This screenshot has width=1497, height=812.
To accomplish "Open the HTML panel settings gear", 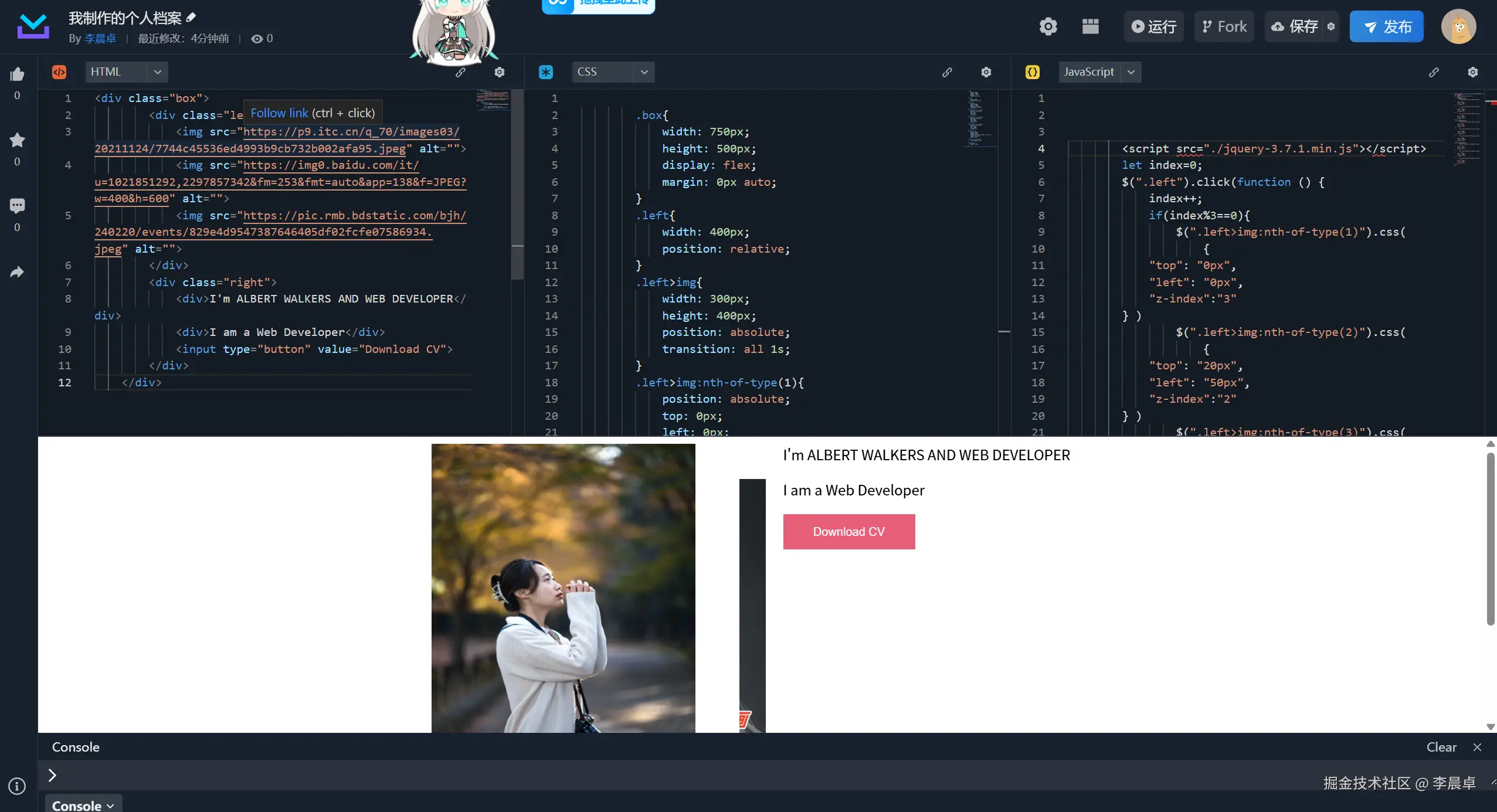I will click(500, 72).
